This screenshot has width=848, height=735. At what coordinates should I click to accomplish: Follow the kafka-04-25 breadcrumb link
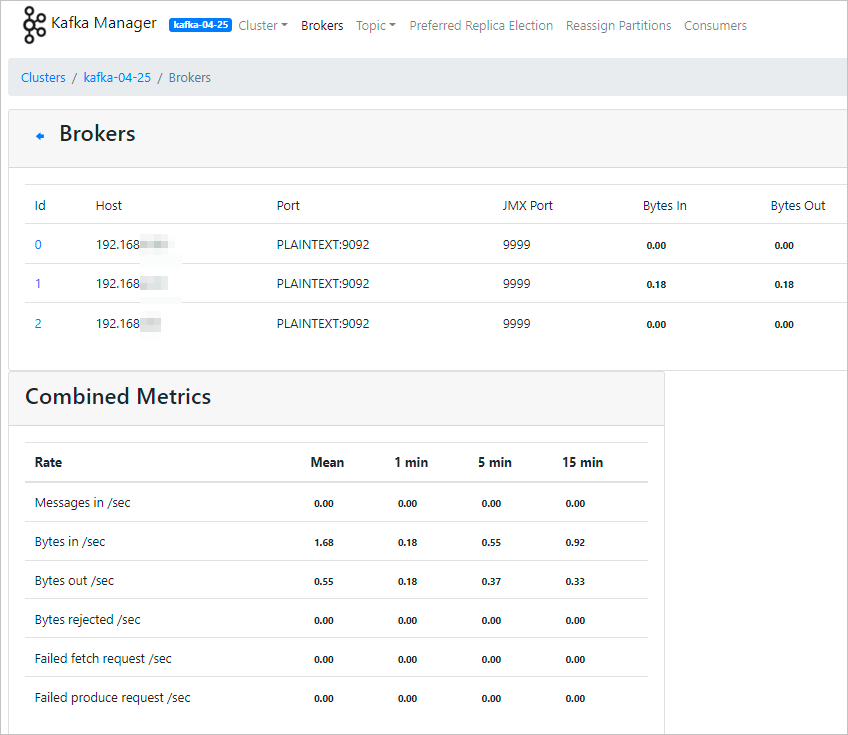tap(117, 77)
